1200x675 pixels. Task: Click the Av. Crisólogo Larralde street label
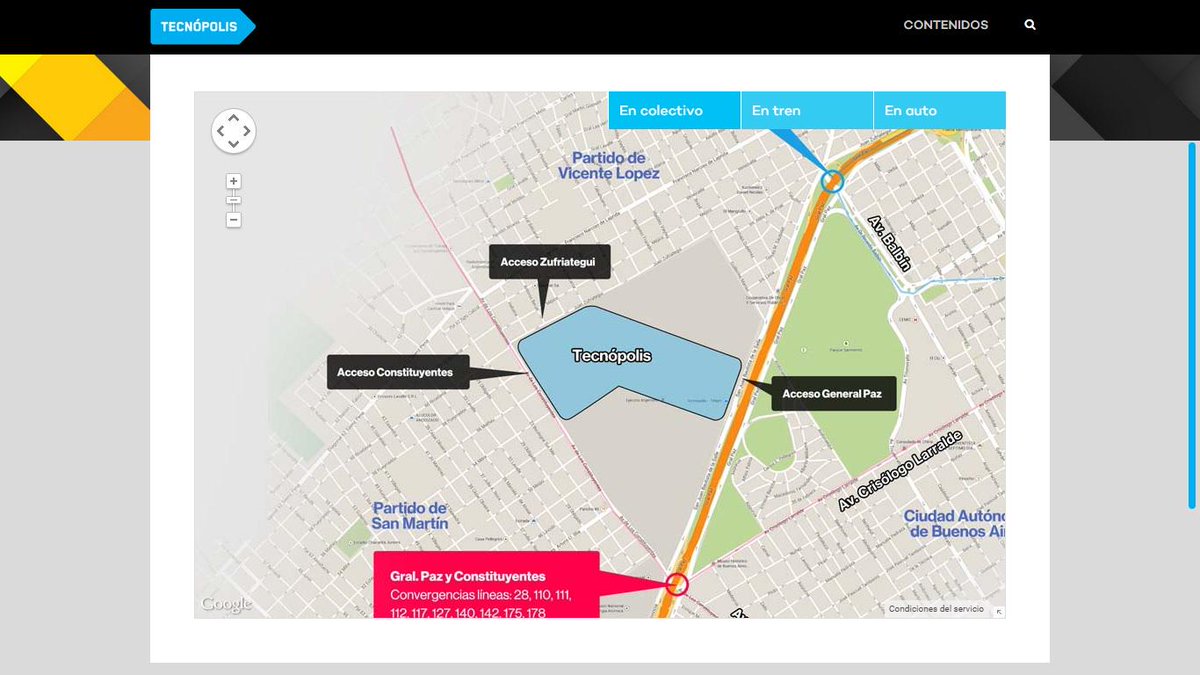(900, 472)
